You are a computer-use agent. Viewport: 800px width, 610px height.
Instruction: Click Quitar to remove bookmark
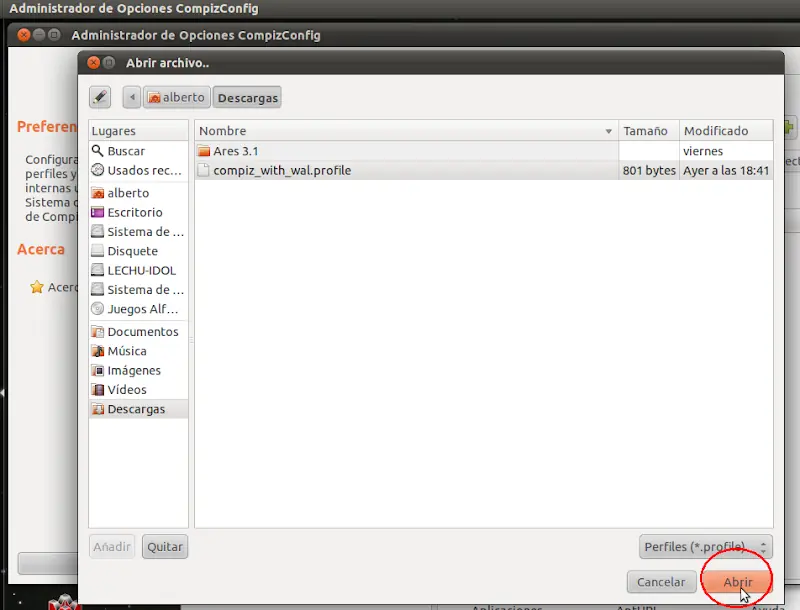pos(165,547)
